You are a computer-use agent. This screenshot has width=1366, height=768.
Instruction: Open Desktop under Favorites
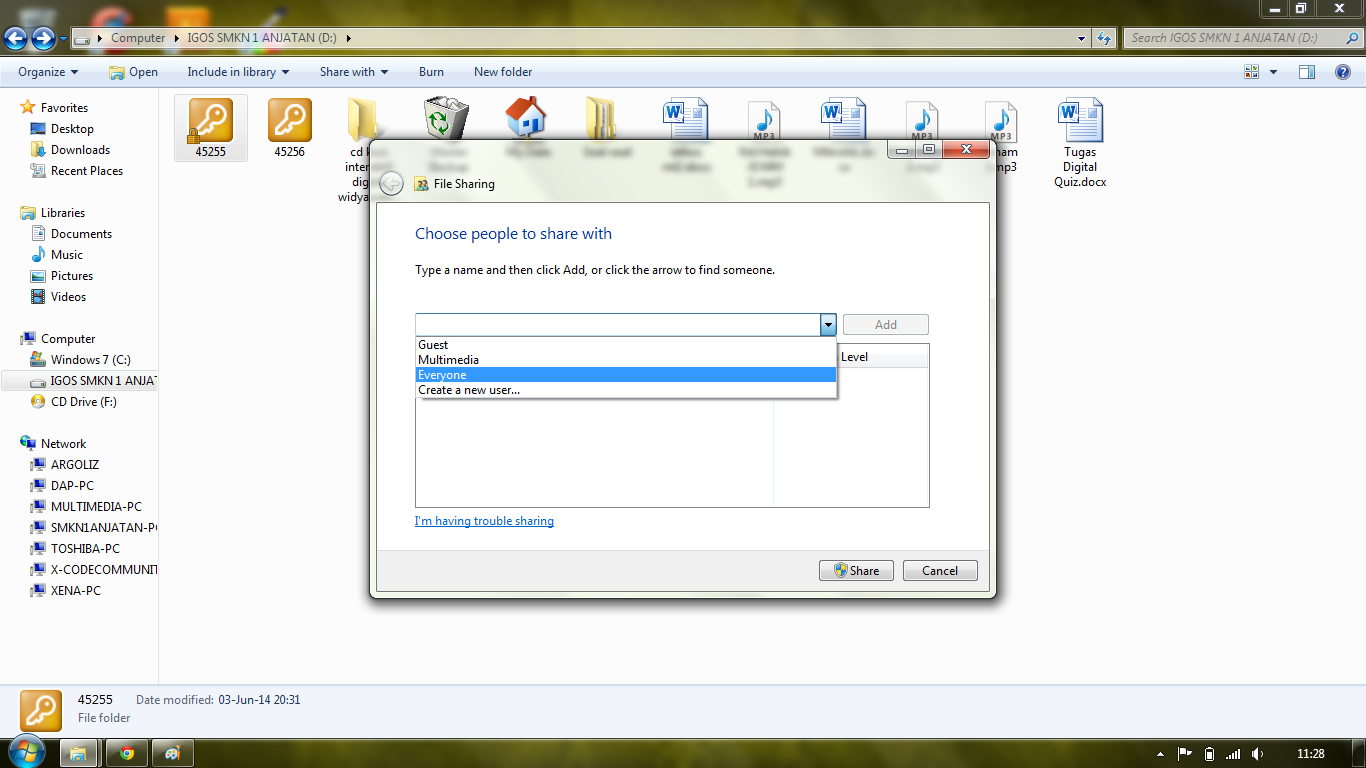(x=72, y=129)
